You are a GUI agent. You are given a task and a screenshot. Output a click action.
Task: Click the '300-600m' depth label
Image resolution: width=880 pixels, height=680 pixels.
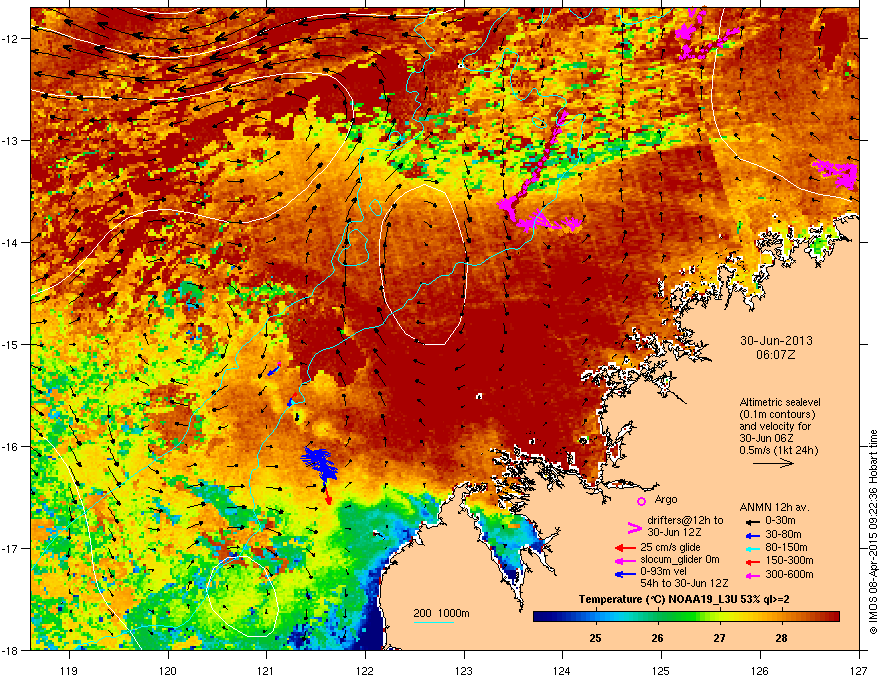click(x=789, y=575)
